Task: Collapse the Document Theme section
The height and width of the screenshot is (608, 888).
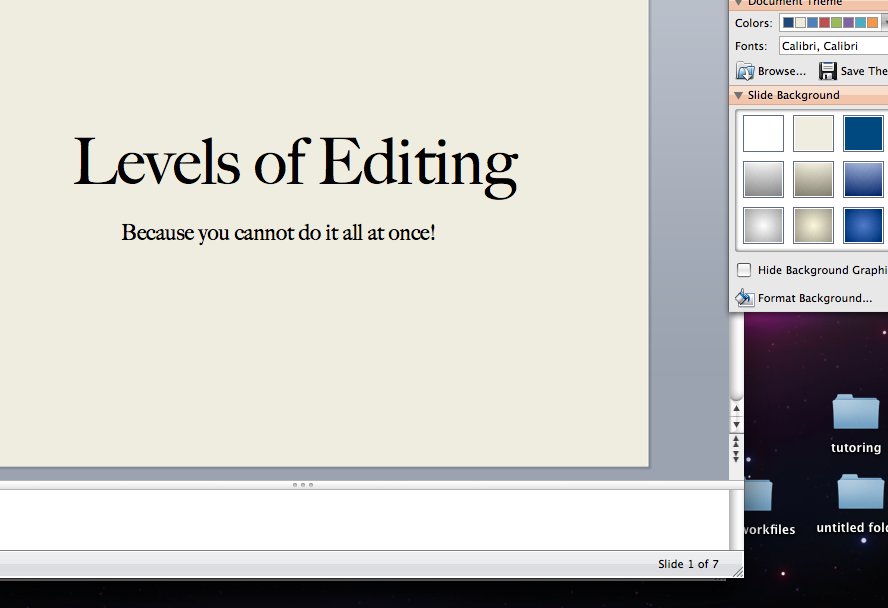Action: [737, 3]
